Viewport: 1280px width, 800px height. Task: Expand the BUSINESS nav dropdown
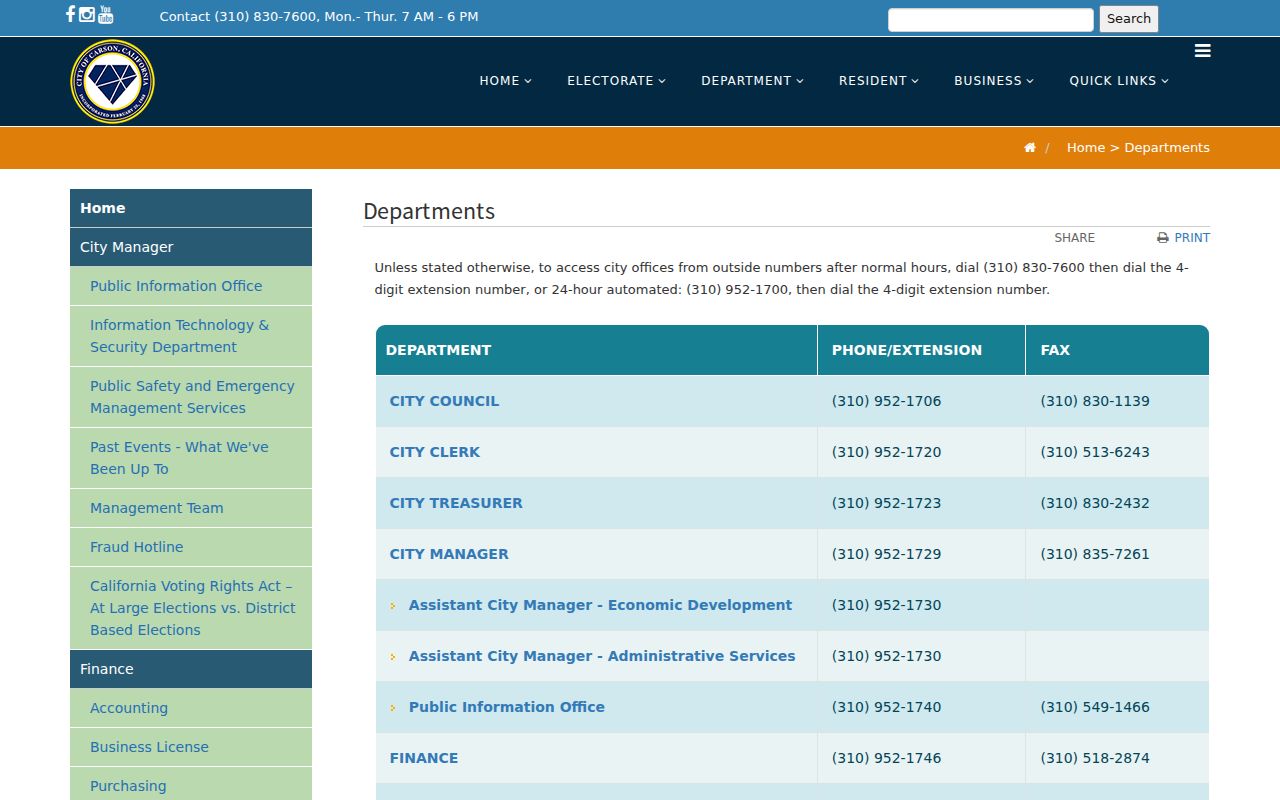994,81
